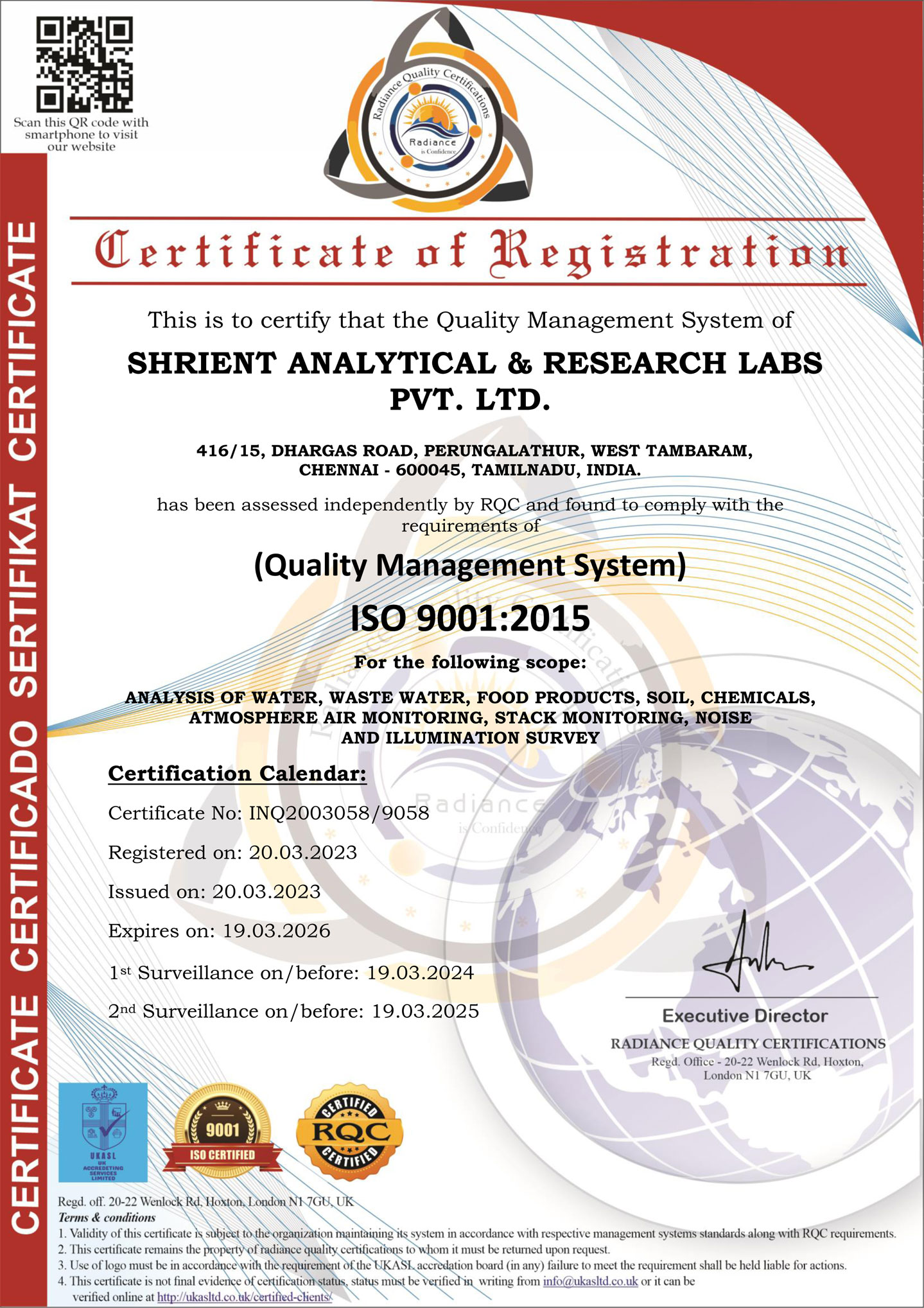
Task: Click 'Scan this QR code with' caption
Action: click(x=81, y=122)
